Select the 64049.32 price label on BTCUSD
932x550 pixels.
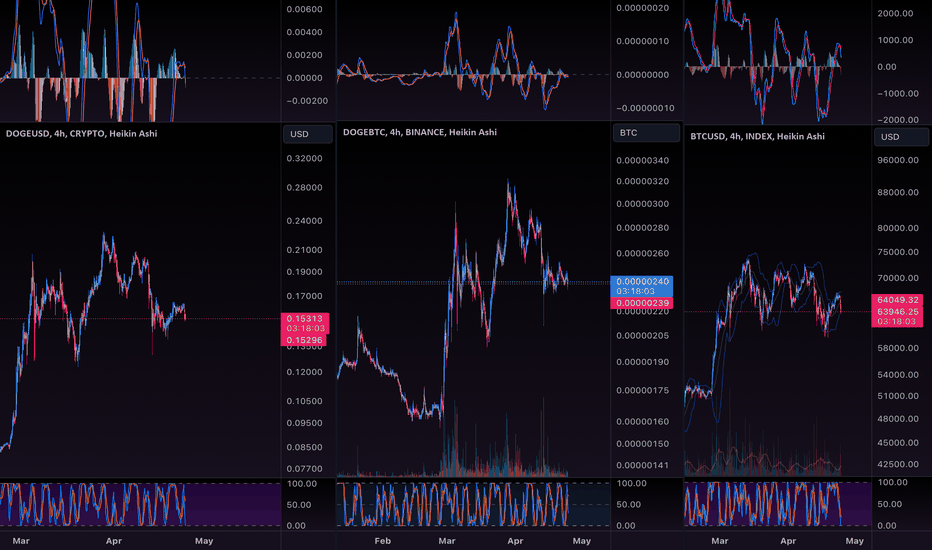click(898, 300)
